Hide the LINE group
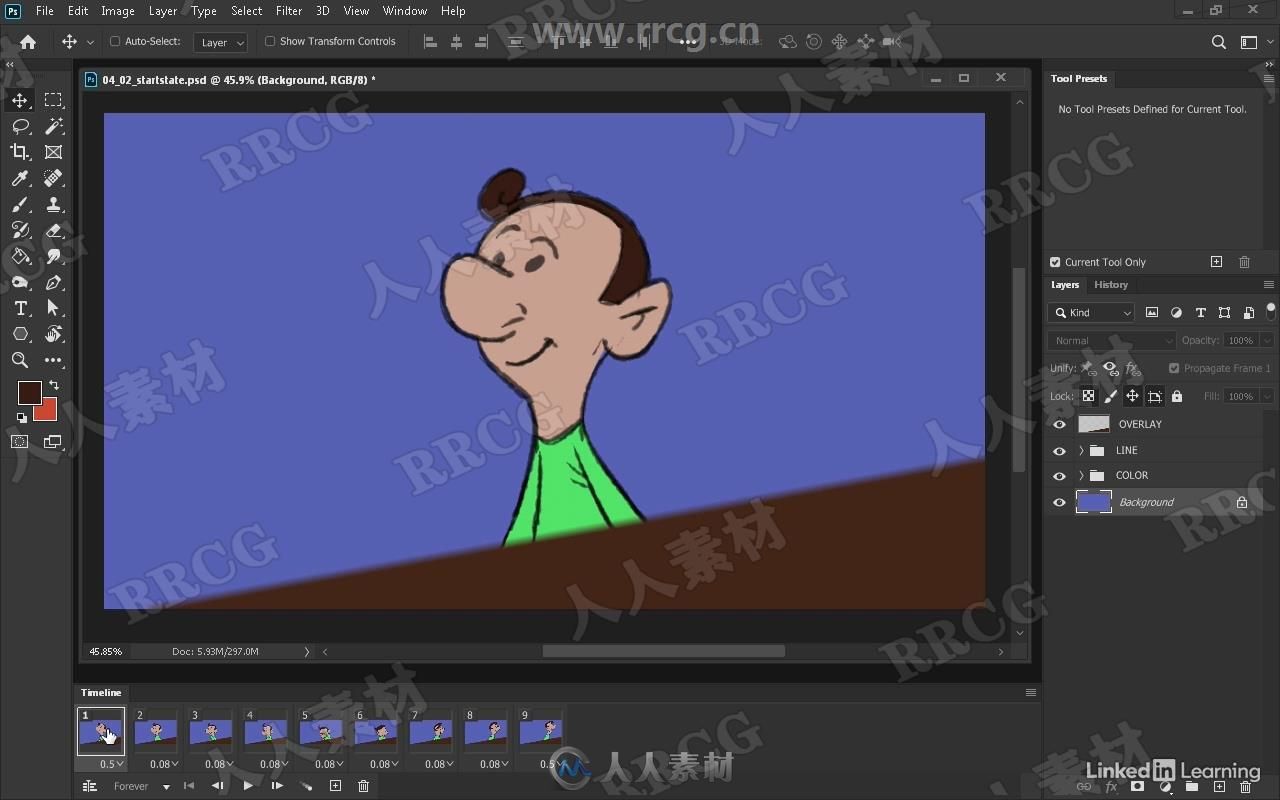 (1059, 450)
